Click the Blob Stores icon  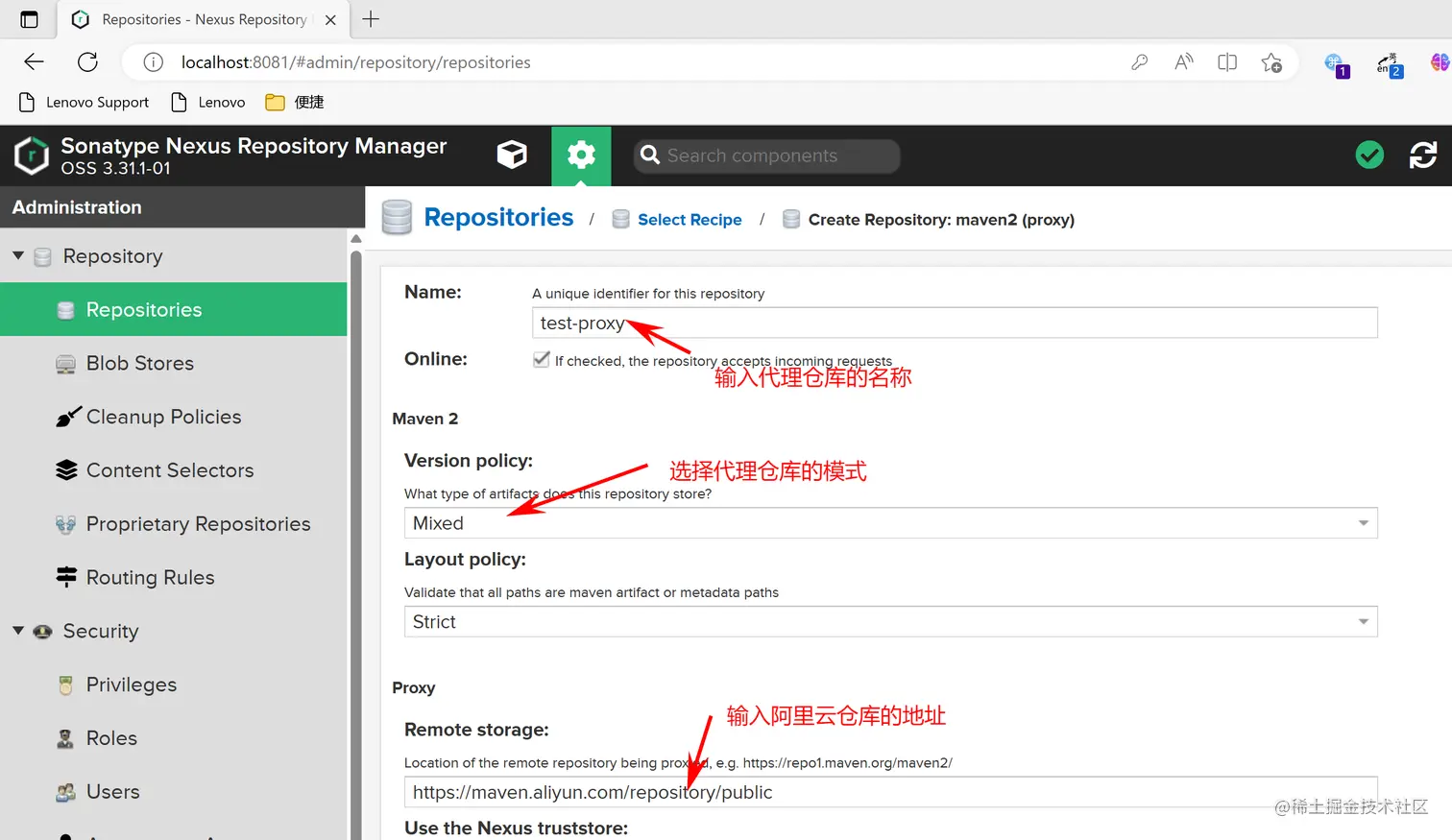[x=65, y=365]
